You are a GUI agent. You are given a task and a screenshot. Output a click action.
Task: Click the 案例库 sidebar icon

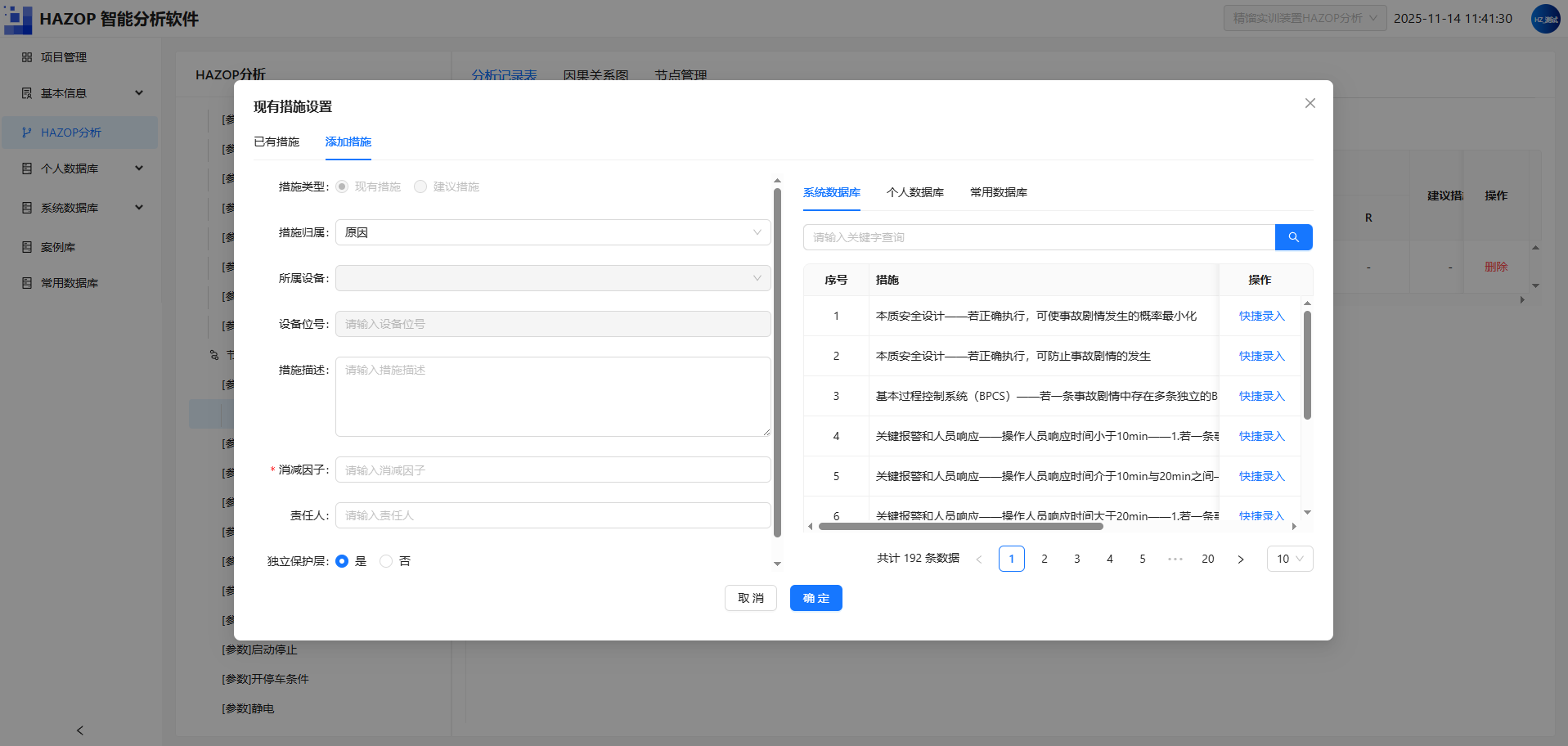pyautogui.click(x=27, y=247)
